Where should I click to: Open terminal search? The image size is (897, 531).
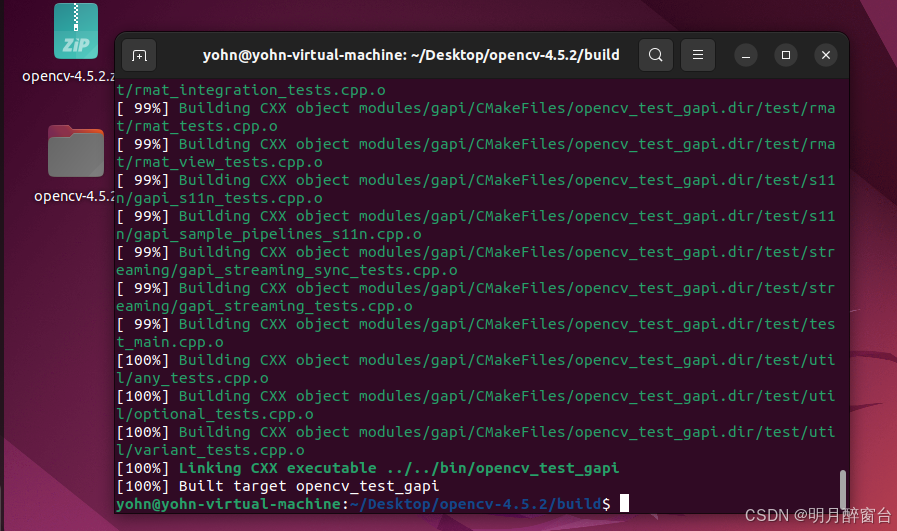(x=656, y=55)
